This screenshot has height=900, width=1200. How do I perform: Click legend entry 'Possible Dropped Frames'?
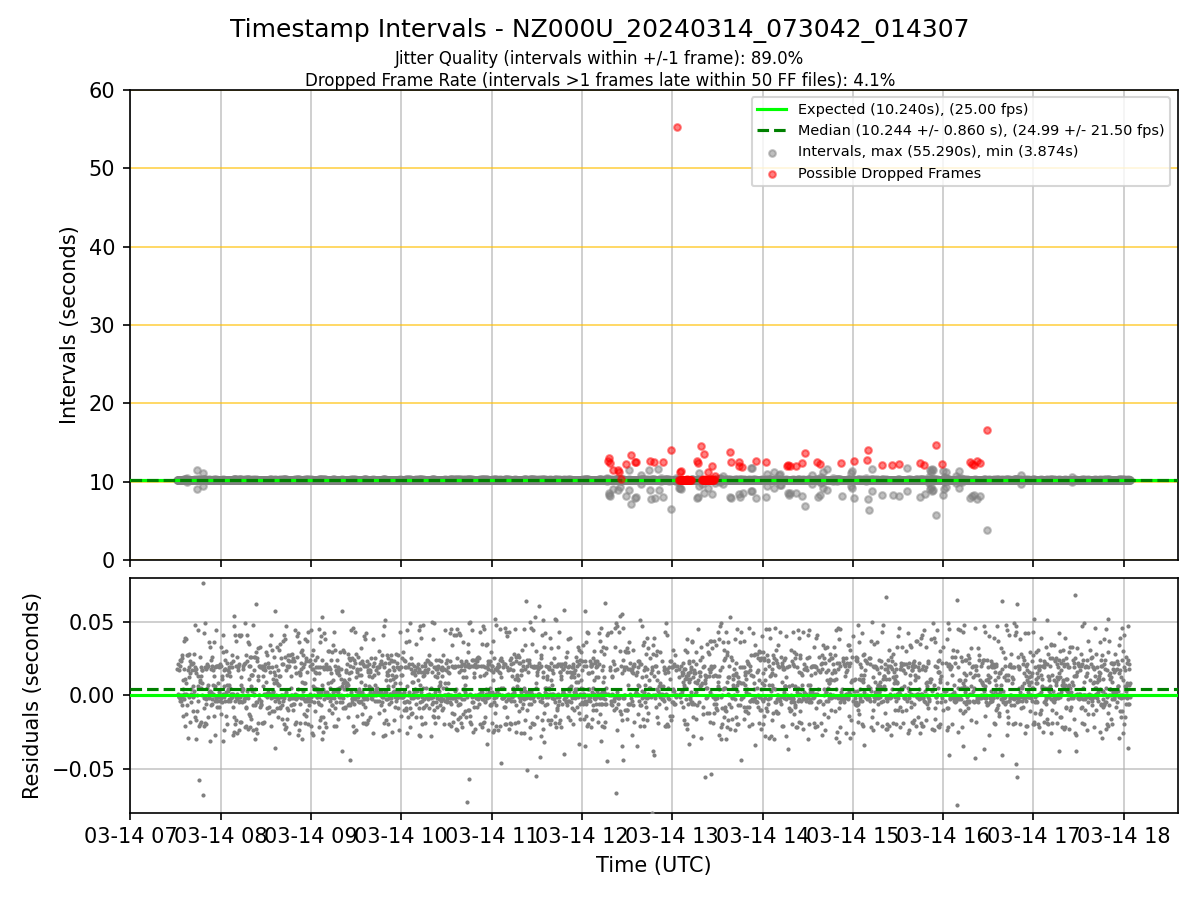click(x=889, y=173)
